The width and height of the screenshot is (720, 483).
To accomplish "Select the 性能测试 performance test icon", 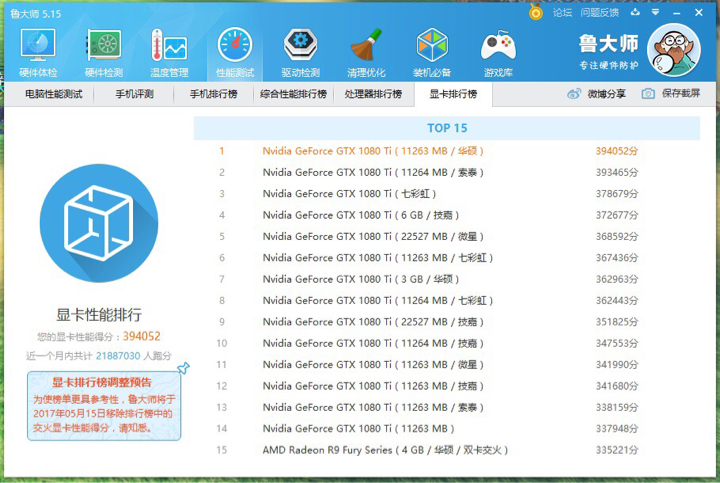I will (x=235, y=52).
